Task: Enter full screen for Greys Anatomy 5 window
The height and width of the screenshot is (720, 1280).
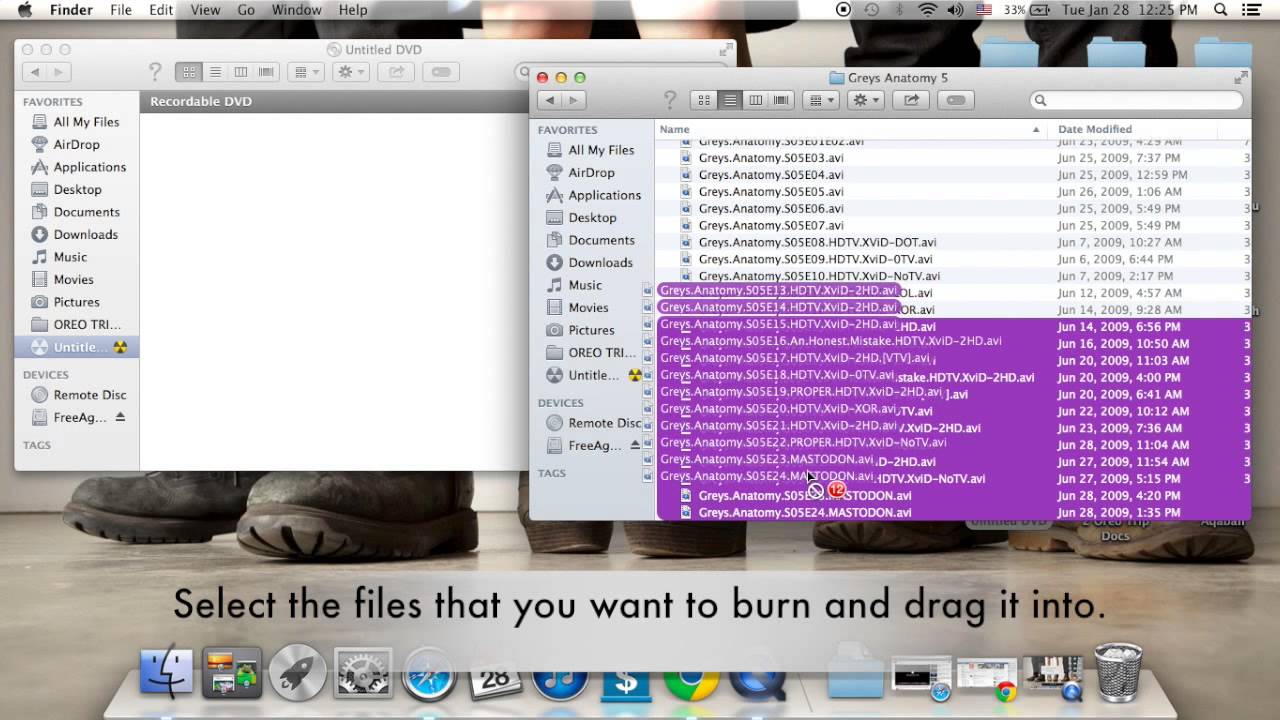Action: [x=1241, y=77]
